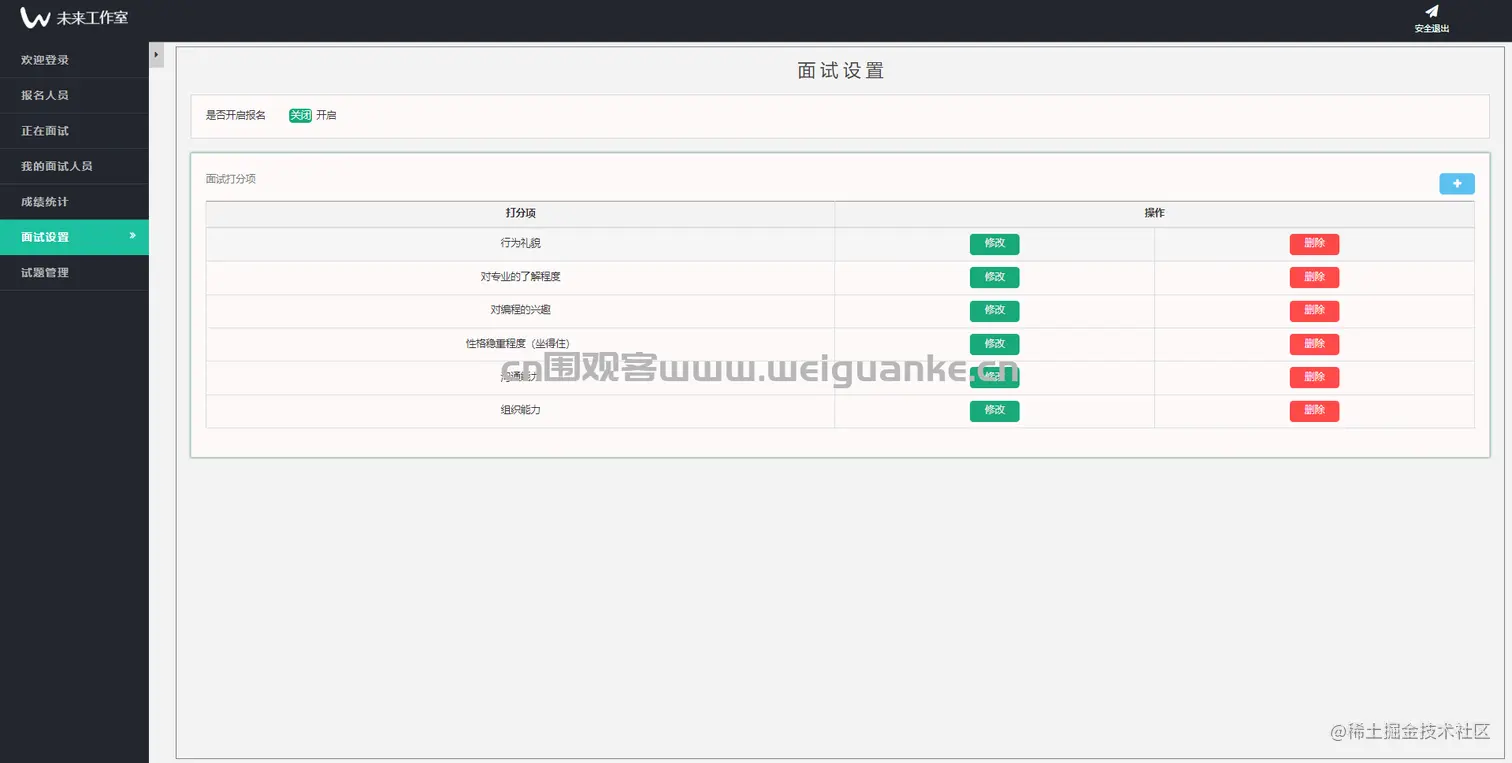Open 报名人员 in the sidebar

pos(74,95)
